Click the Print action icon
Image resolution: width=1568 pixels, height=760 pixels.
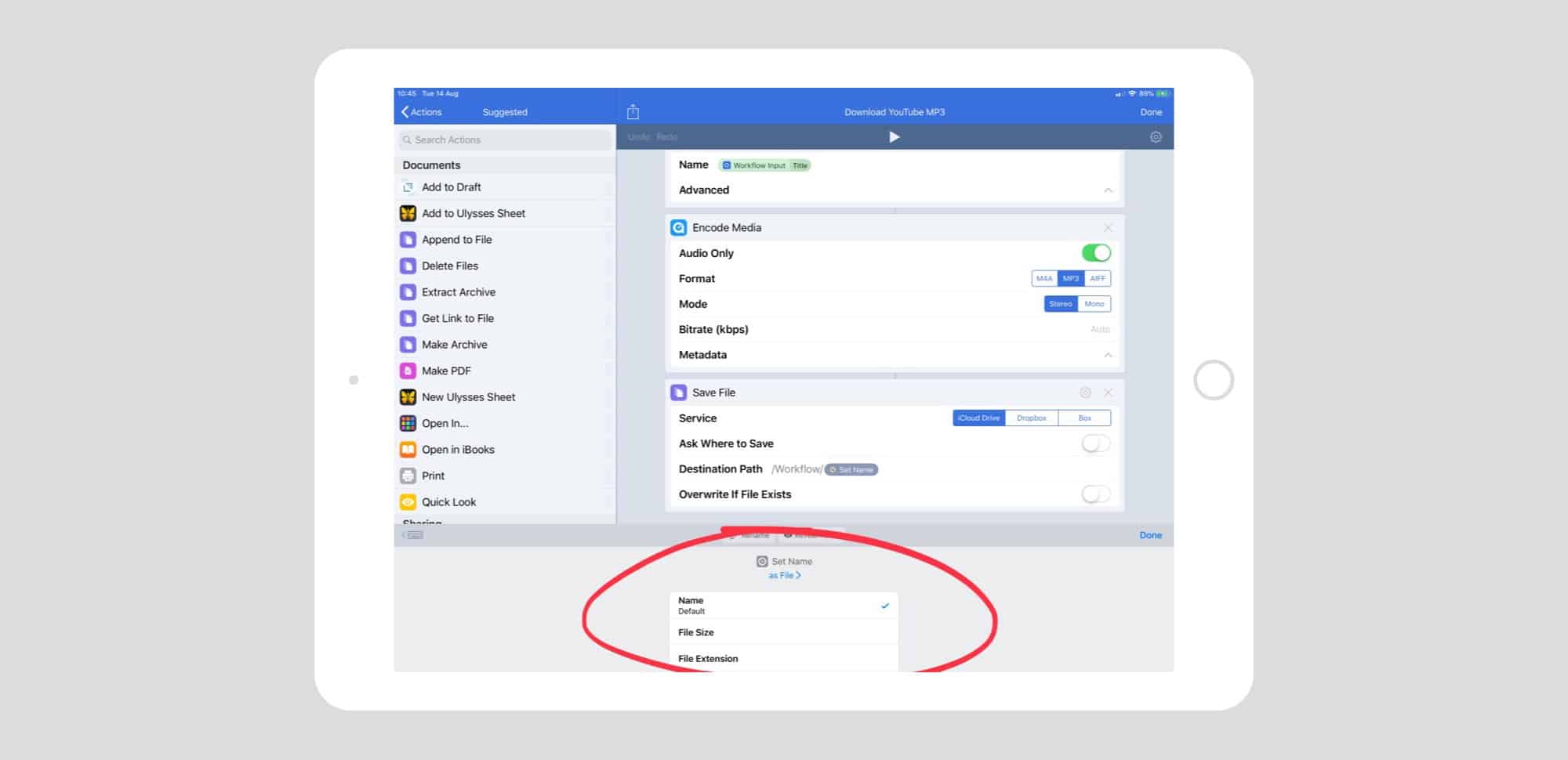[408, 476]
